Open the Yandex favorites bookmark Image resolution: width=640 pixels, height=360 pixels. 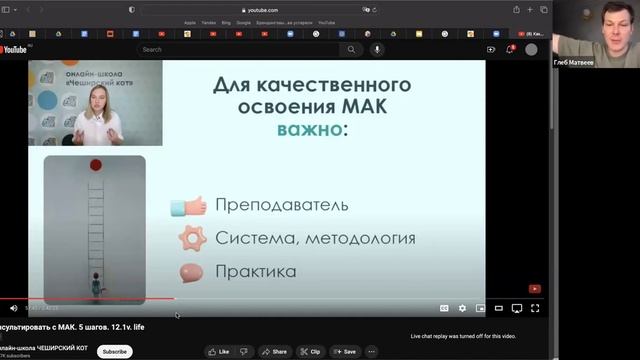(209, 23)
